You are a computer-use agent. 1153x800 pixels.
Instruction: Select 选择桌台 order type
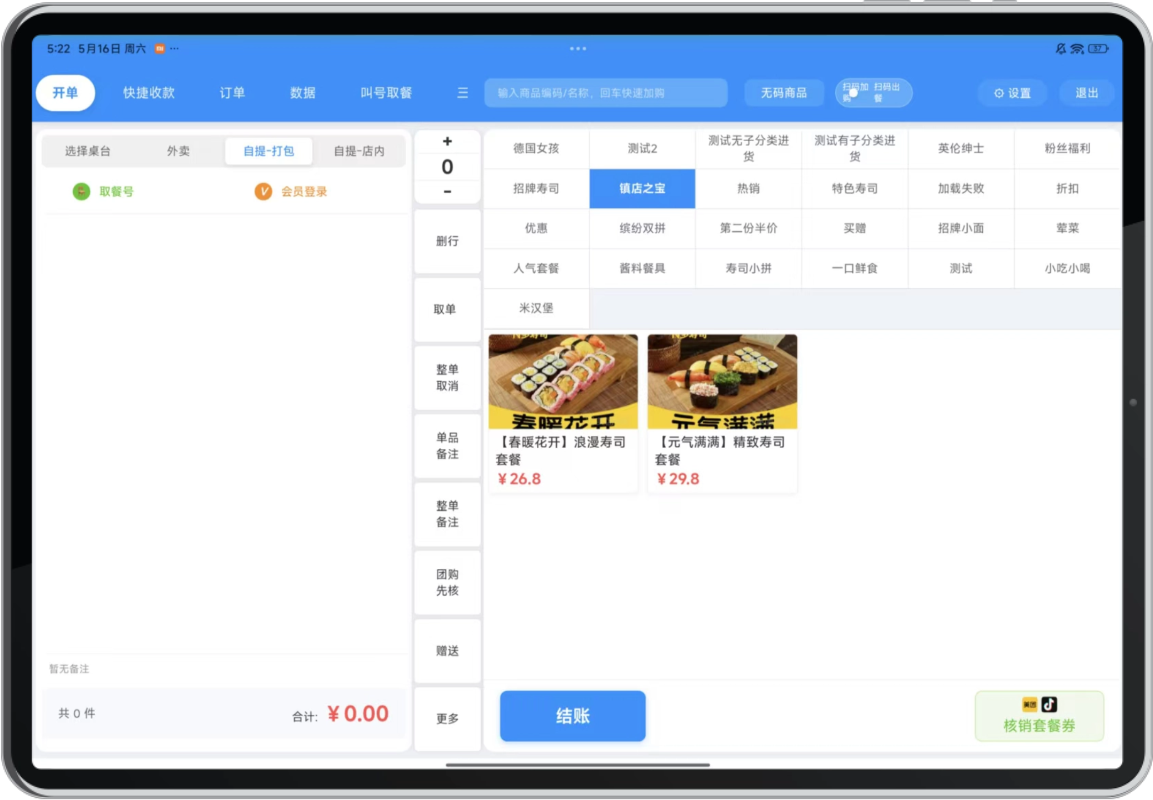(88, 151)
